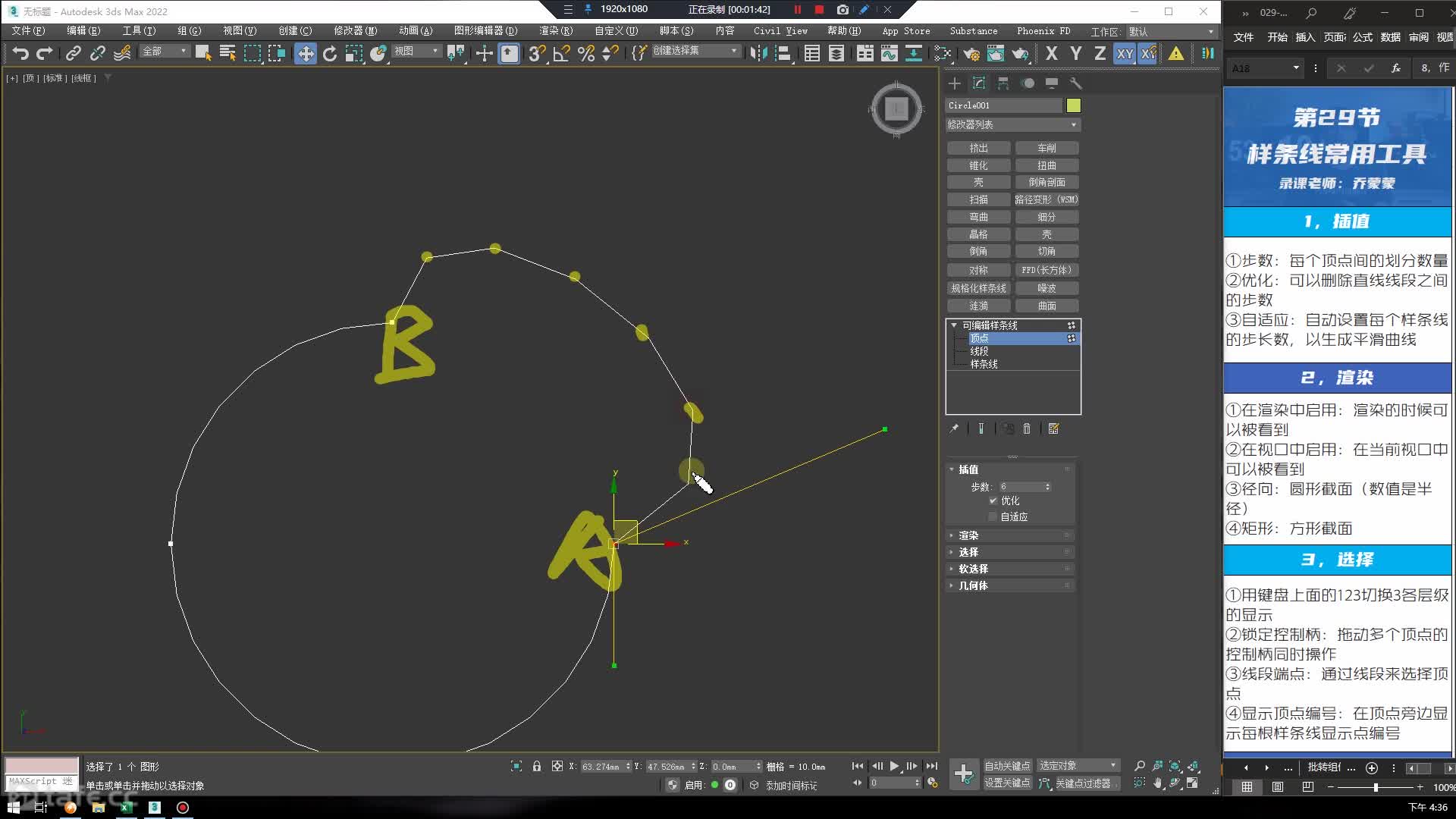
Task: Enable the 自适应 checkbox
Action: click(993, 516)
